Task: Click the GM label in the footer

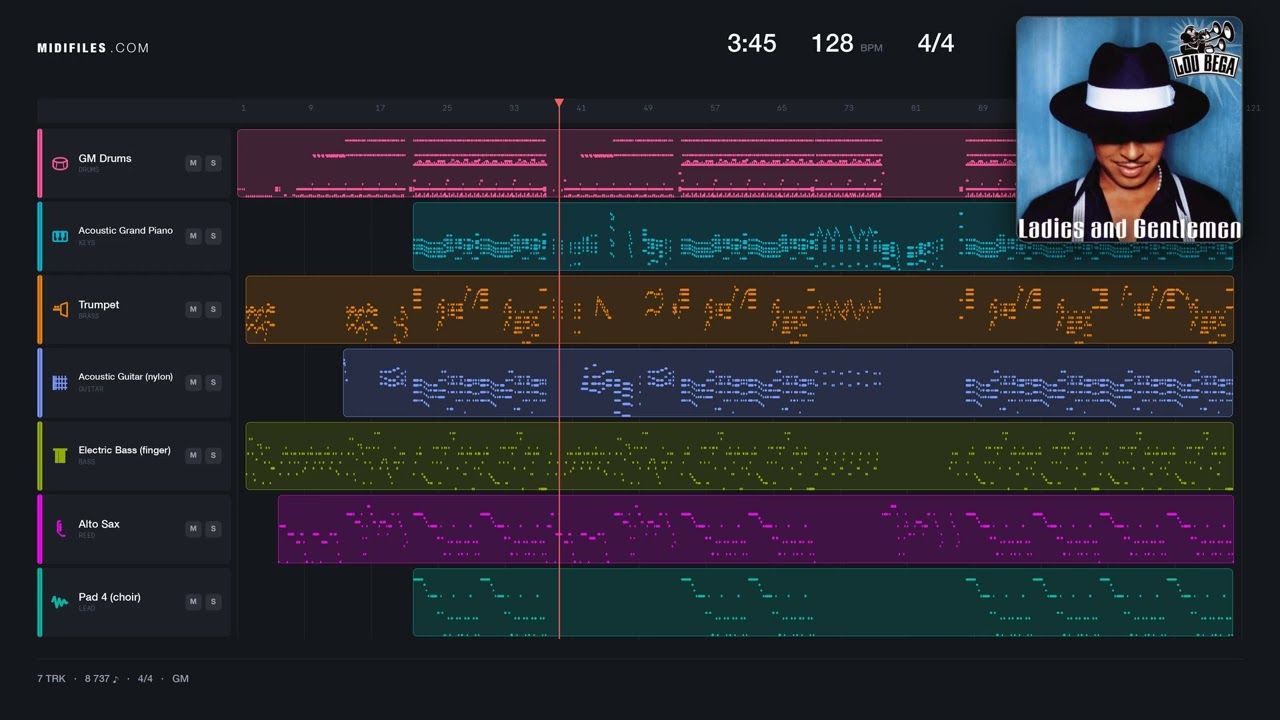Action: (180, 679)
